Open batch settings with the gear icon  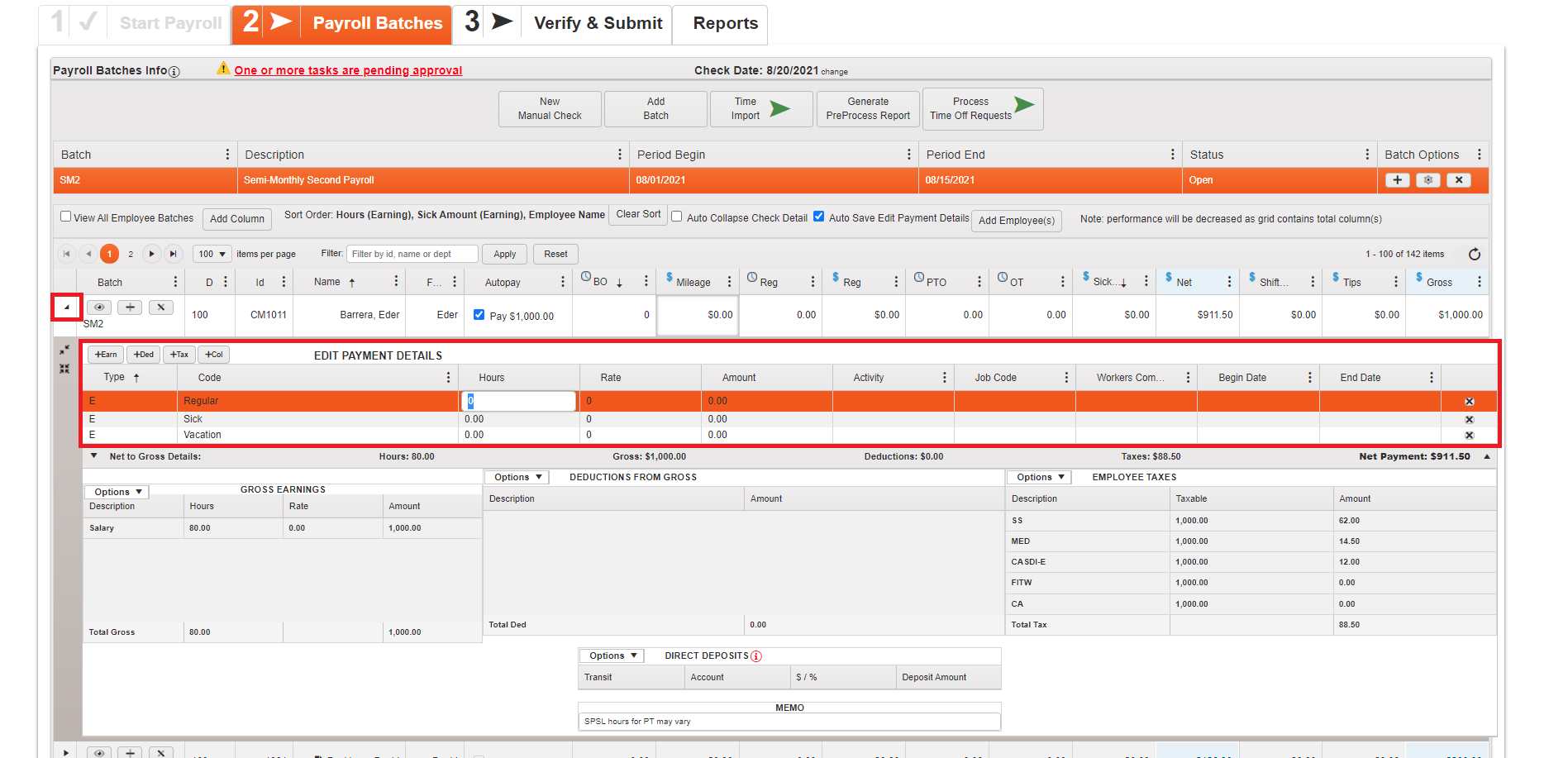(1427, 180)
